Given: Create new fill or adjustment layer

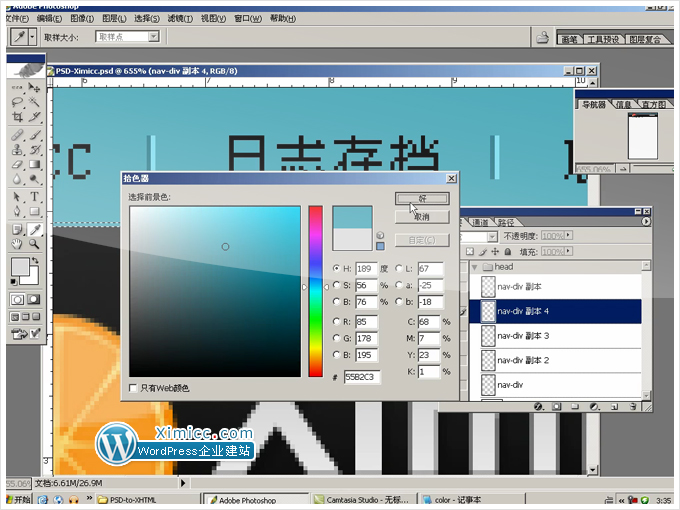Looking at the screenshot, I should [x=594, y=407].
